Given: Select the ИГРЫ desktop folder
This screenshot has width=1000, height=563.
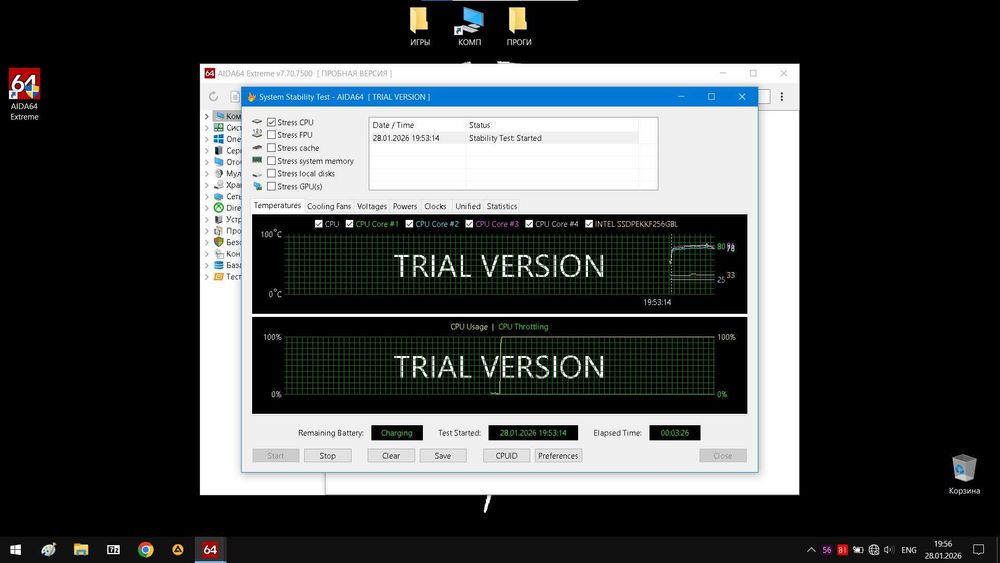Looking at the screenshot, I should point(420,27).
